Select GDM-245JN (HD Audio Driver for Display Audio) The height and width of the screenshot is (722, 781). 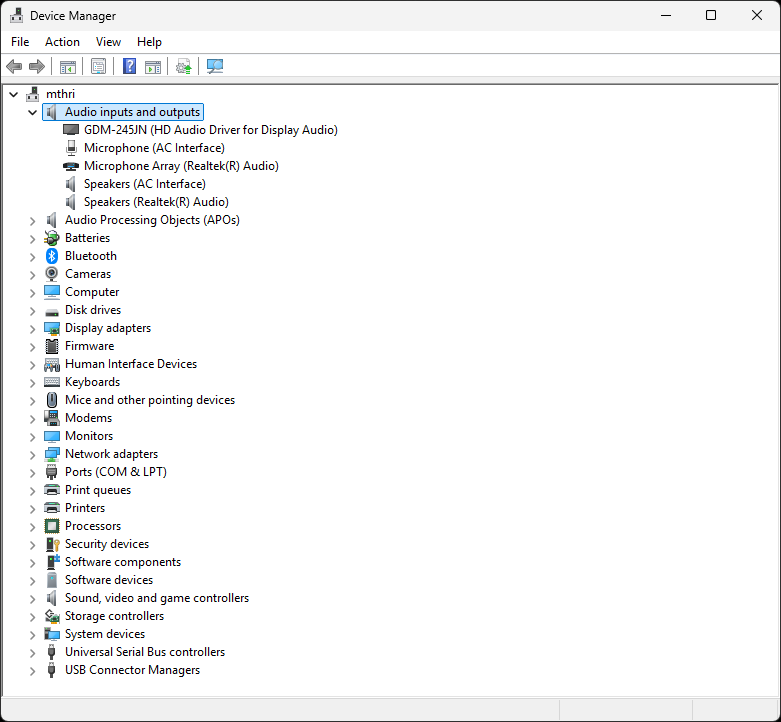pos(211,130)
